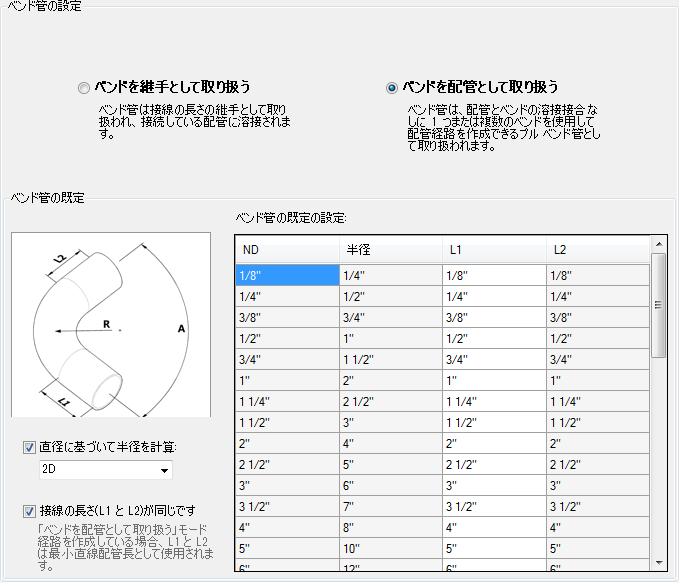Click the L1 cell in the 2" row
The image size is (679, 583).
(495, 444)
